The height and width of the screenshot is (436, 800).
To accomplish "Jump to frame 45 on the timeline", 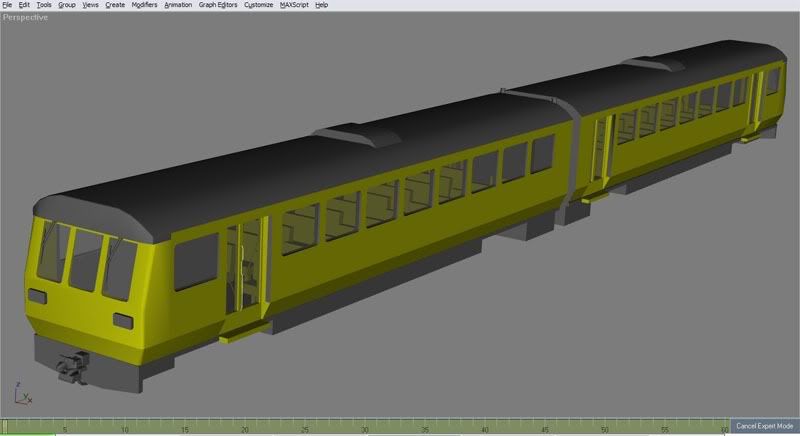I will (544, 427).
